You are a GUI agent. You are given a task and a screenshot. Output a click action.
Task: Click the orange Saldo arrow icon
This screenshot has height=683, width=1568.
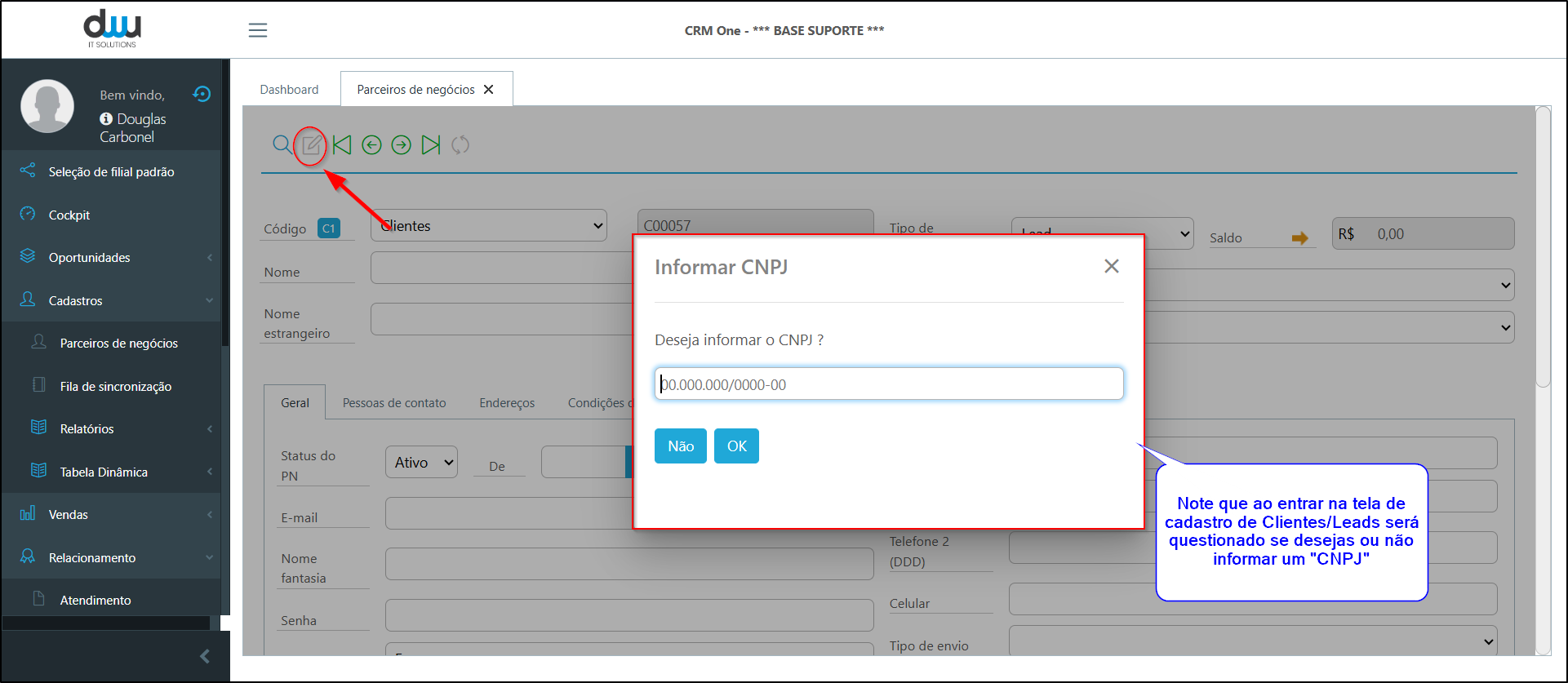coord(1300,238)
